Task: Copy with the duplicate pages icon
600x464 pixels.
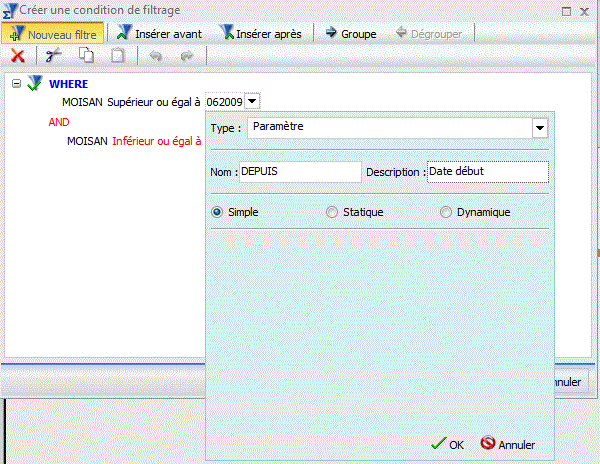Action: 86,55
